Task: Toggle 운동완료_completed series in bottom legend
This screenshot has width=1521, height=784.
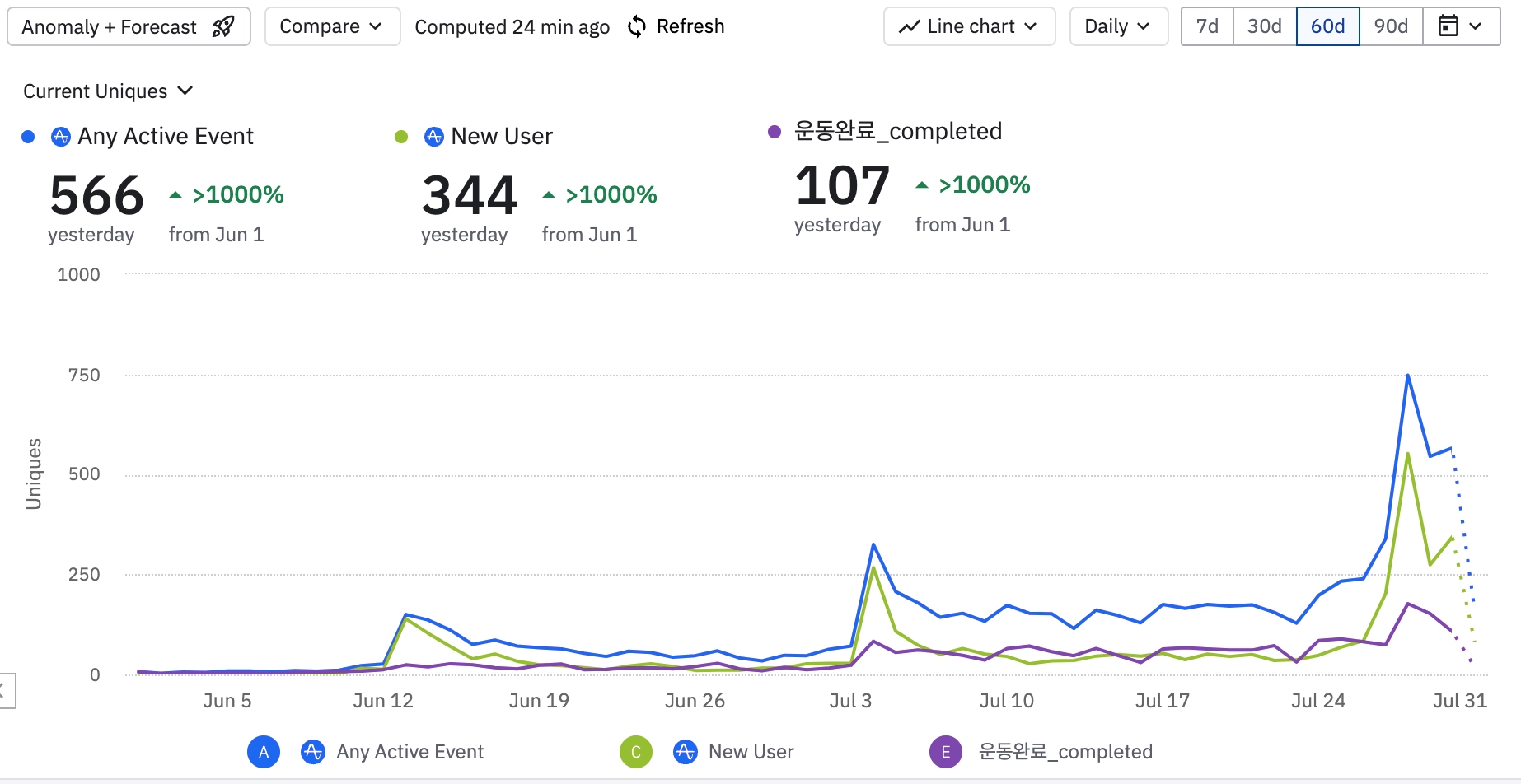Action: tap(1065, 752)
